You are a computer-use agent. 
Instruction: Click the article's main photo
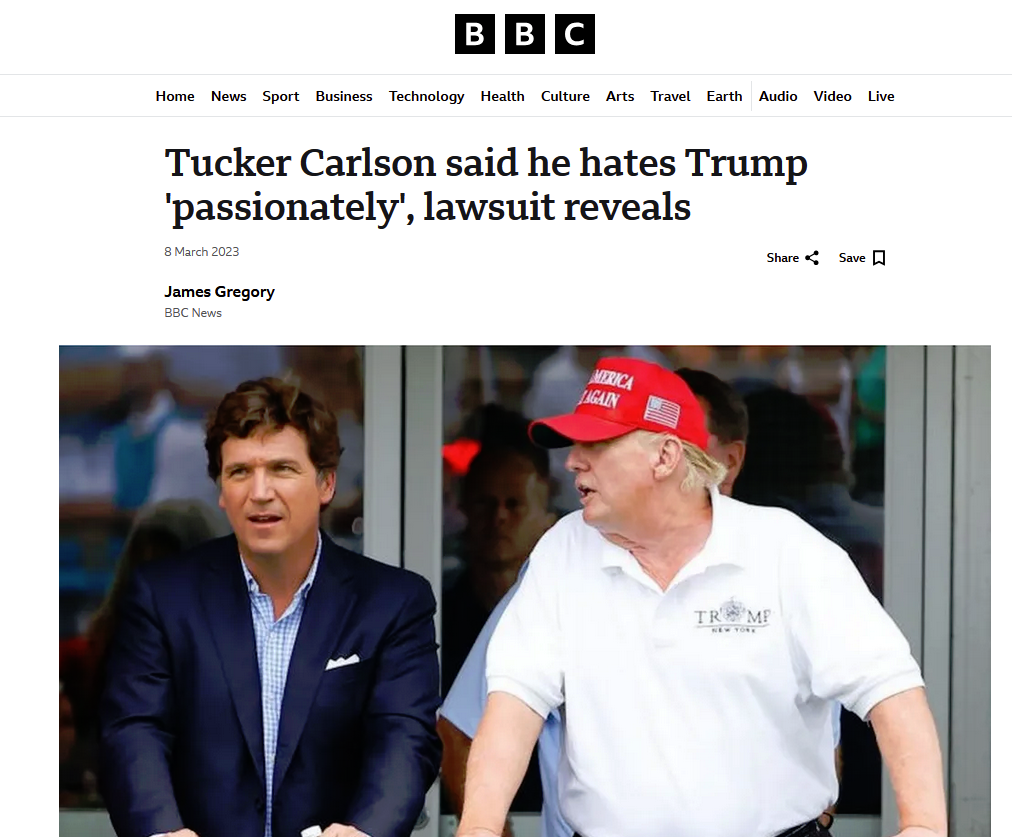[x=525, y=591]
